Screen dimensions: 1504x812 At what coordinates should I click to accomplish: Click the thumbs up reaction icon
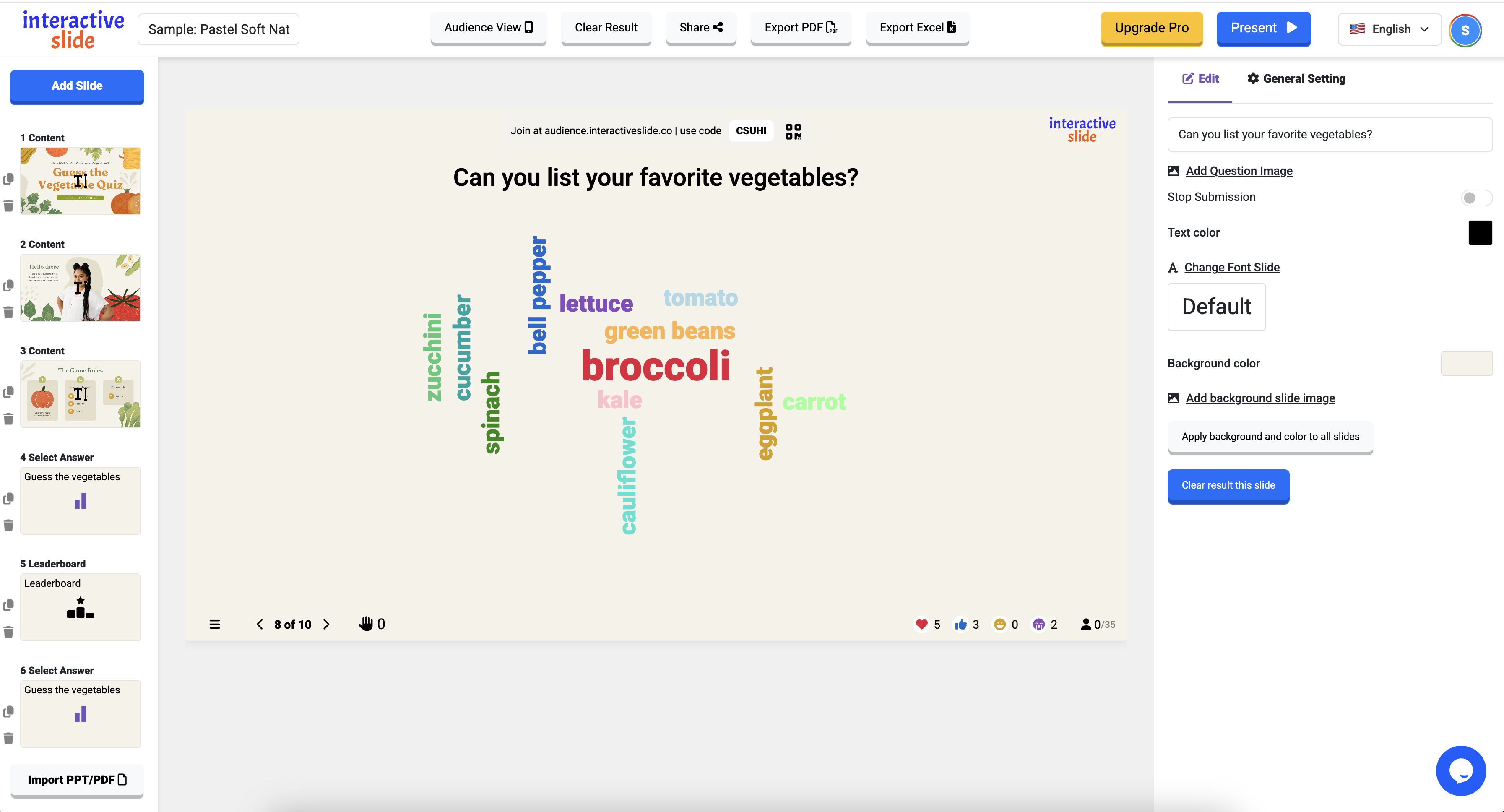(961, 624)
